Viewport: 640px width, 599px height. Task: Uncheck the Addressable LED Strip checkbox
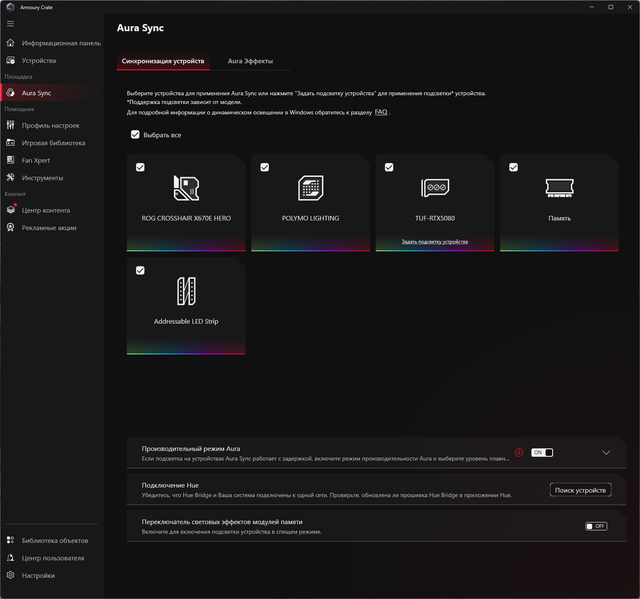pos(140,271)
